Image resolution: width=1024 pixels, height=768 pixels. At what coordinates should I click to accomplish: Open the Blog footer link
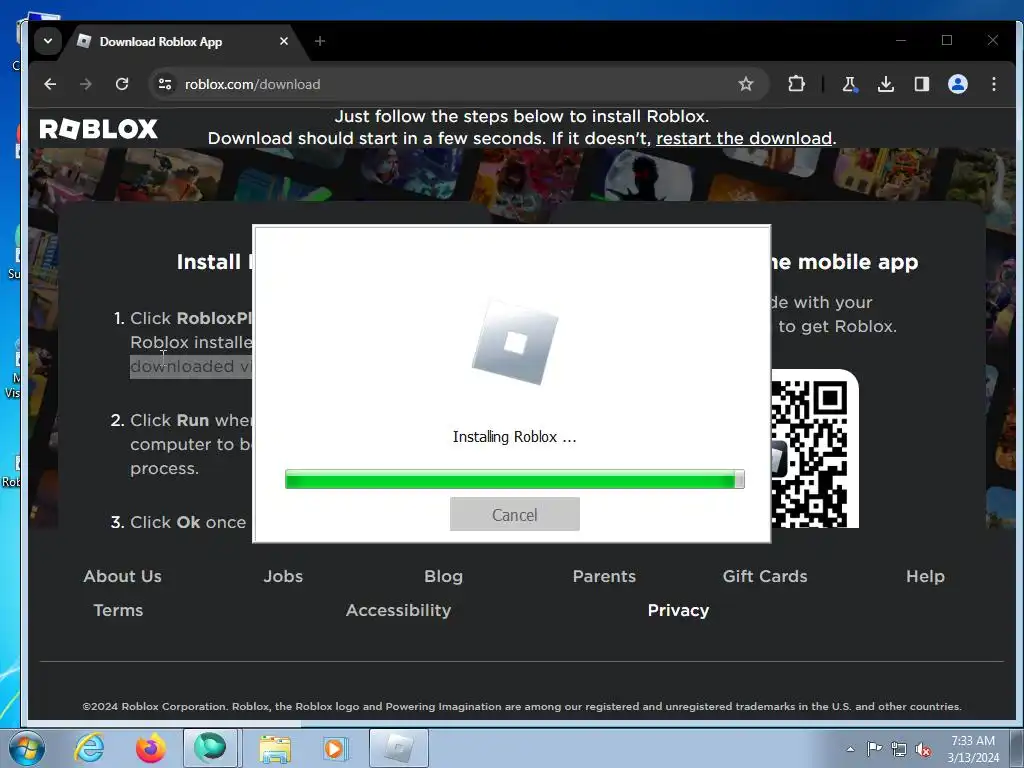click(443, 576)
